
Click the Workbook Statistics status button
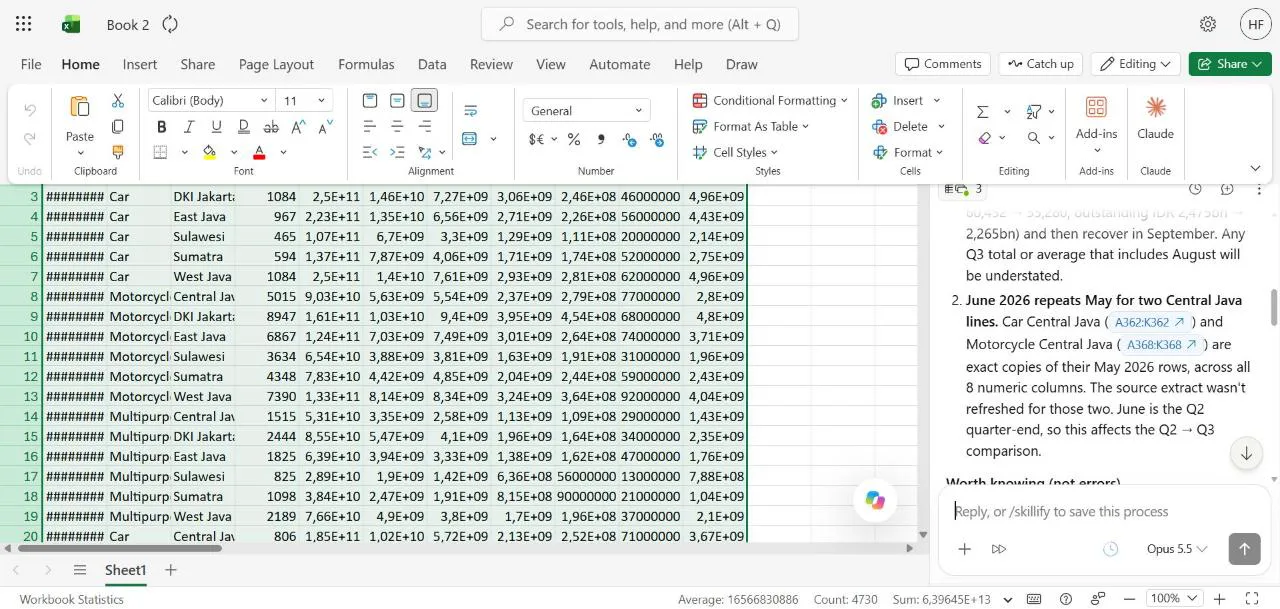click(72, 599)
